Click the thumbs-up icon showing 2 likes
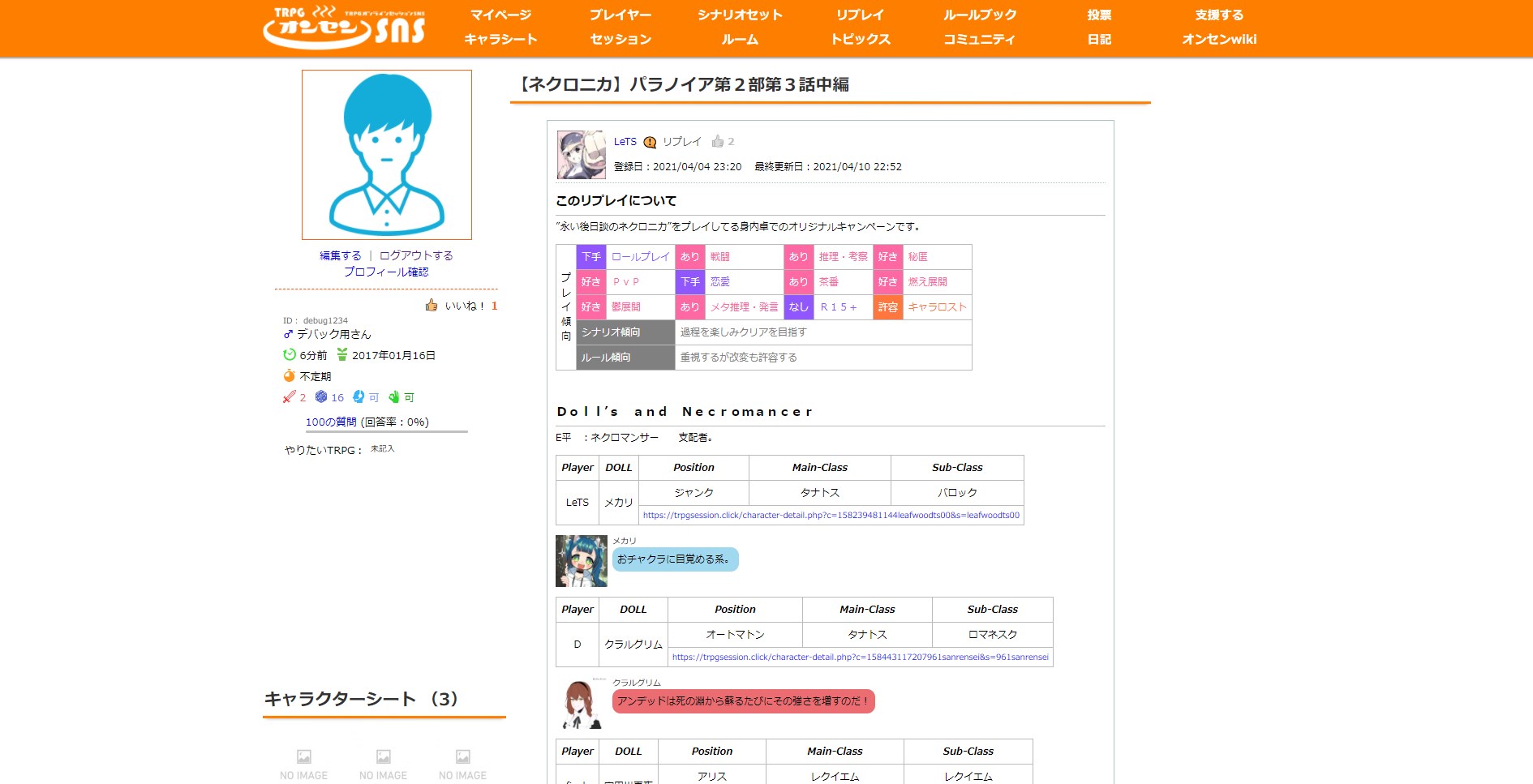The width and height of the screenshot is (1533, 784). pos(717,141)
